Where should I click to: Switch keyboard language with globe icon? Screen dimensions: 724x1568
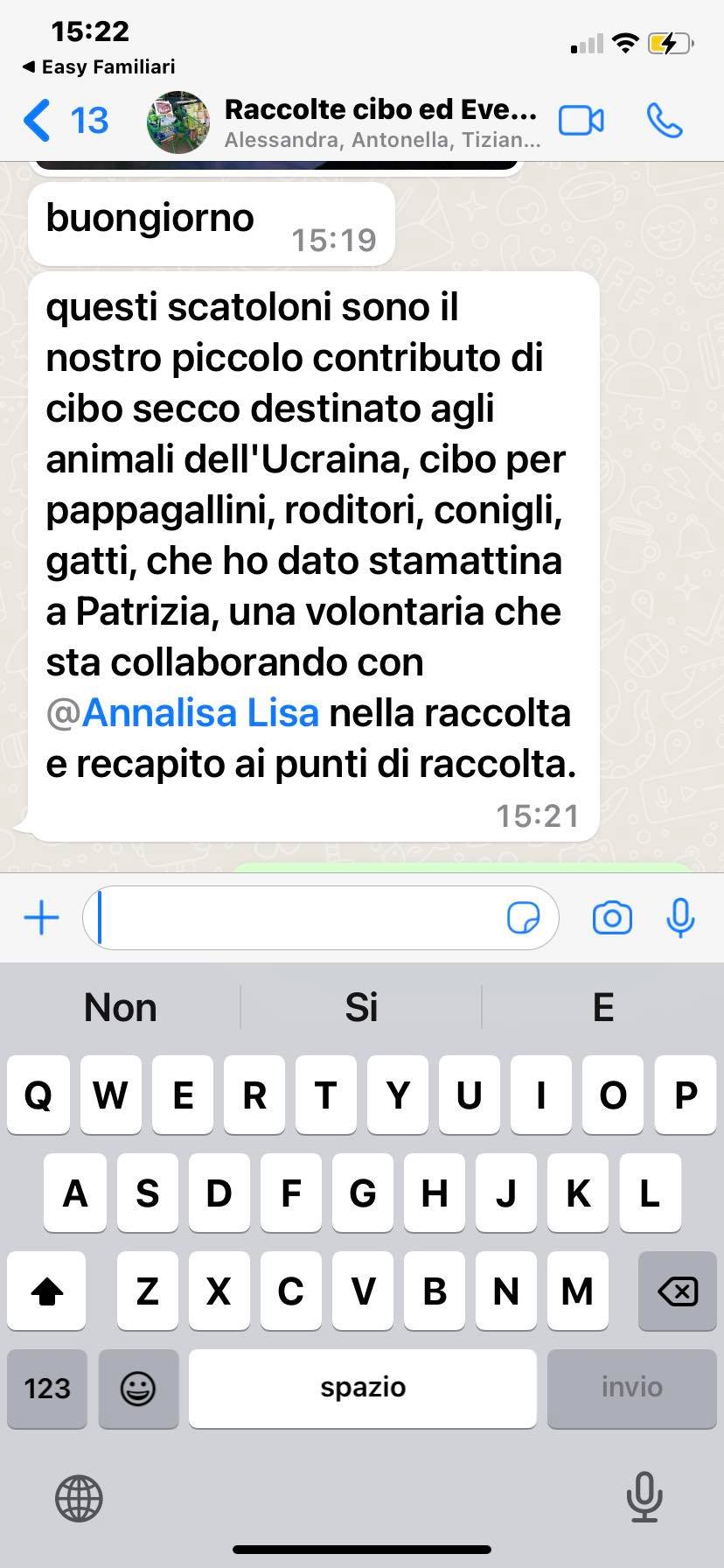coord(79,1497)
